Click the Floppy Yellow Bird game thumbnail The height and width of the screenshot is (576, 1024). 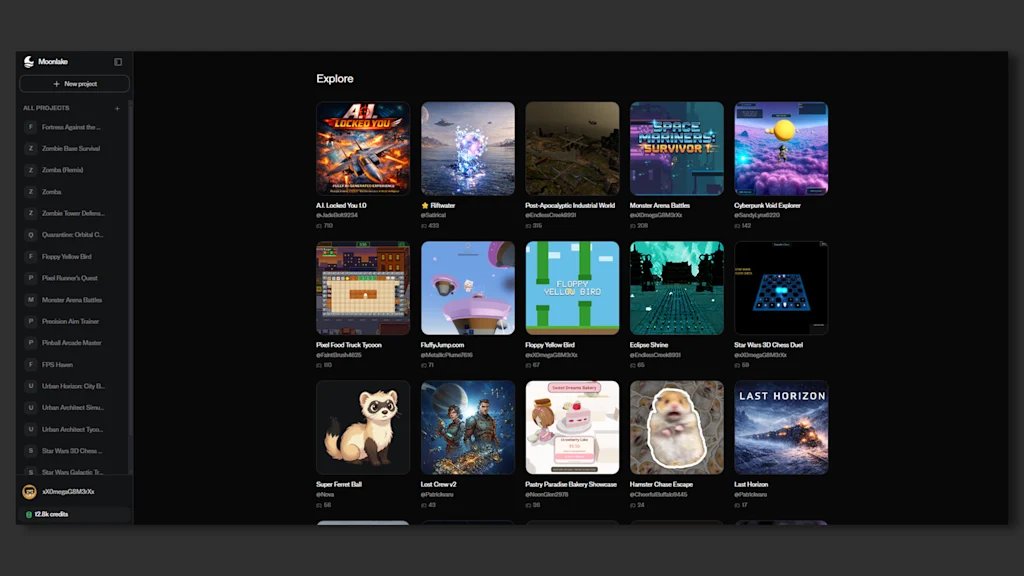(x=572, y=288)
